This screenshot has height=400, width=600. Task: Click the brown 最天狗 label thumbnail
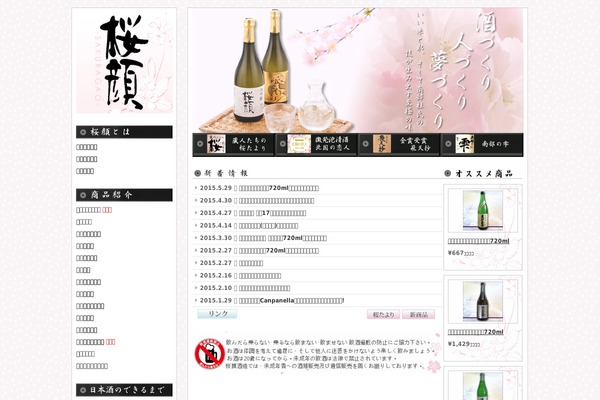[382, 144]
